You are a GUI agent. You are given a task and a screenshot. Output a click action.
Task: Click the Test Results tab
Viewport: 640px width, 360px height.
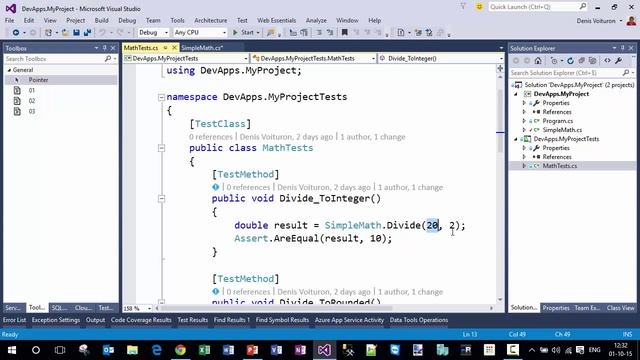point(192,320)
